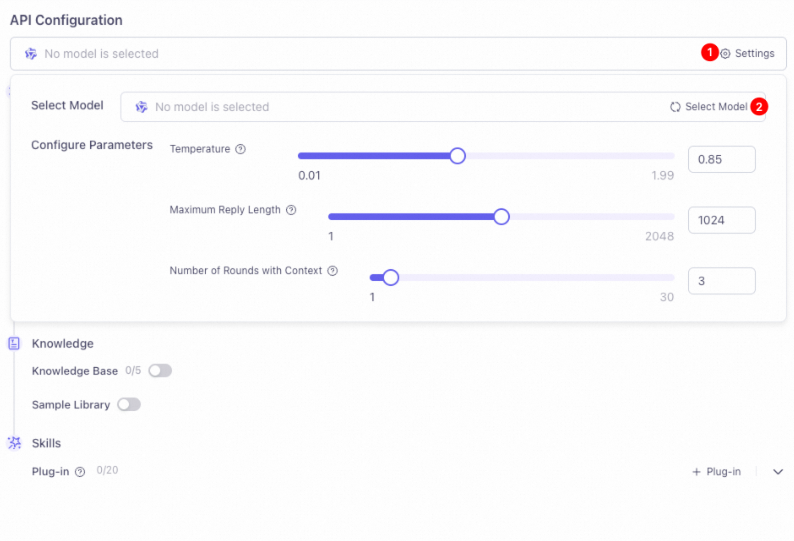Image resolution: width=794 pixels, height=541 pixels.
Task: Click the Skills section icon
Action: 14,443
